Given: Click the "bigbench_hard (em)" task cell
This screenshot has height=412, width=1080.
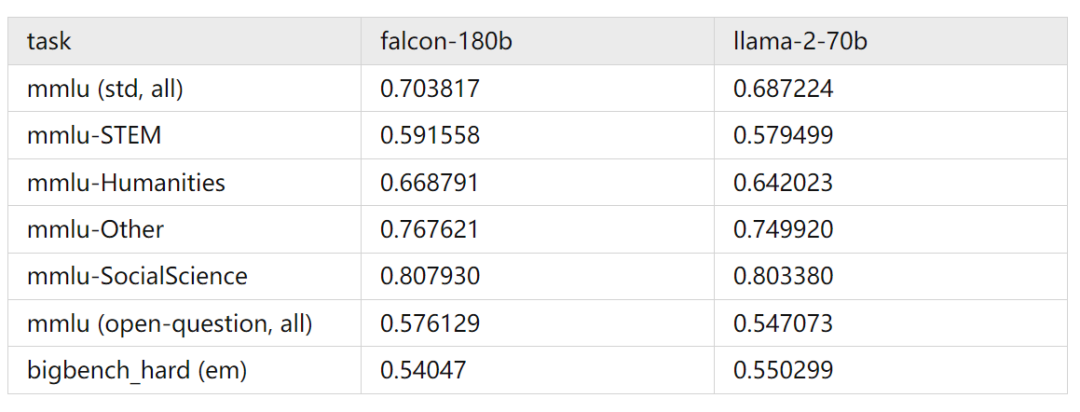Looking at the screenshot, I should 137,370.
